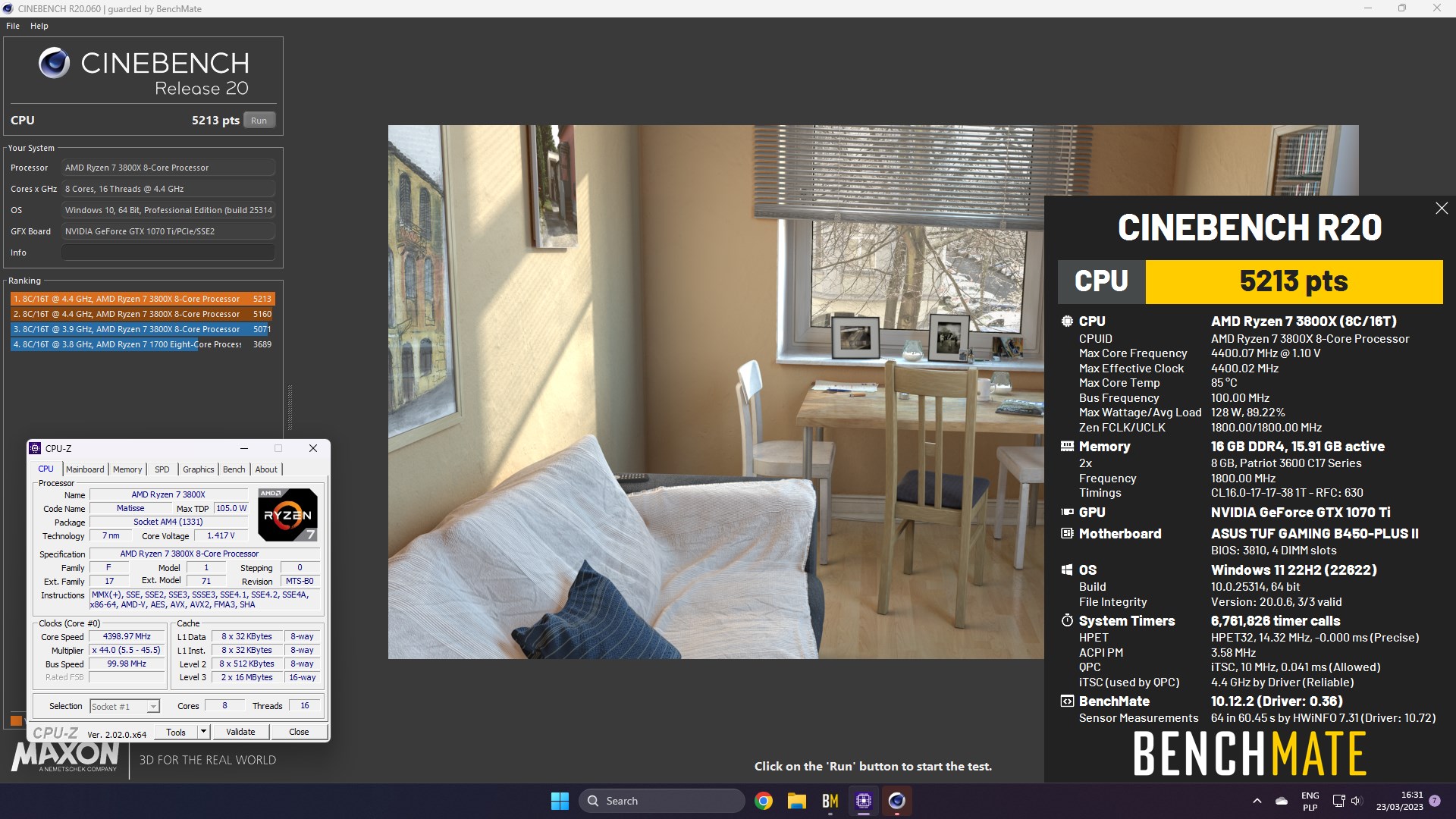Select ranking row 1 with score 5213
Viewport: 1456px width, 819px height.
(143, 299)
